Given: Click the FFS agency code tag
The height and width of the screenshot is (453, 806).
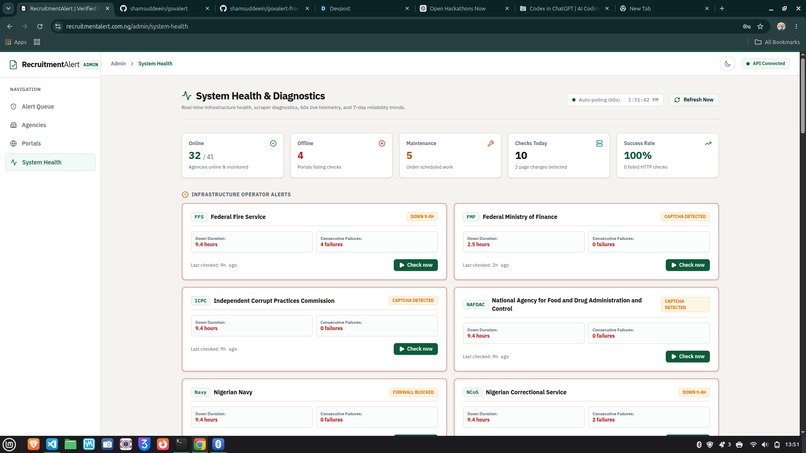Looking at the screenshot, I should (199, 217).
